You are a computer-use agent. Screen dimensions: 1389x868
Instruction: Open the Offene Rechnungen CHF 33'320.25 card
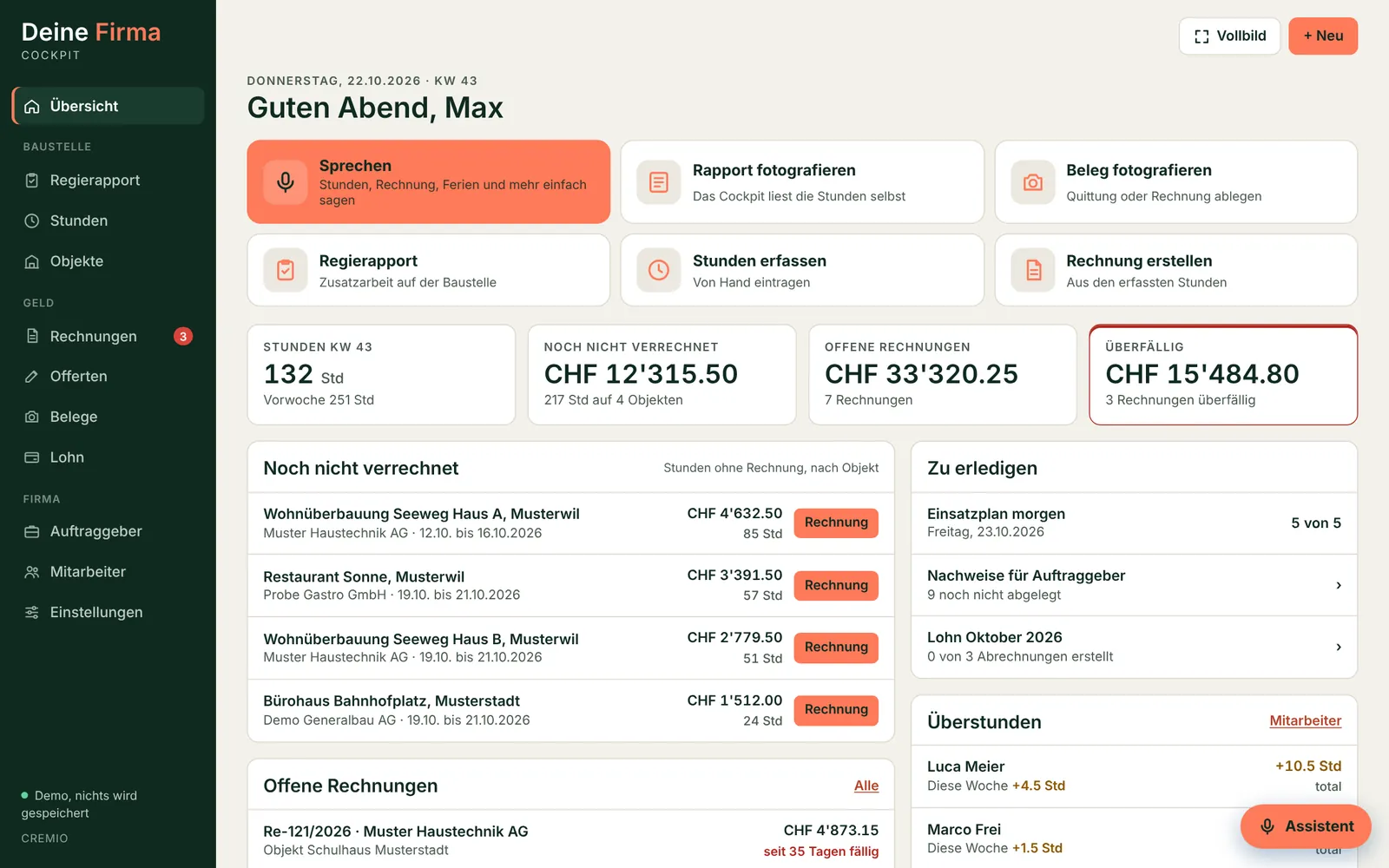click(943, 375)
